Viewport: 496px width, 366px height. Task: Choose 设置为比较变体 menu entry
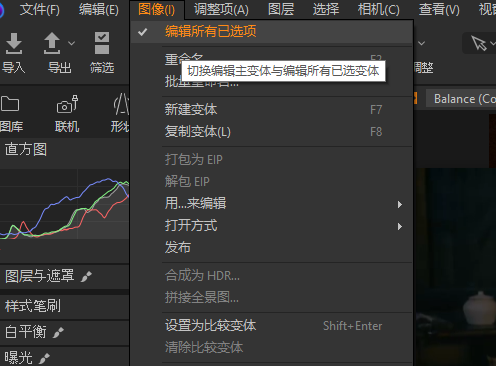tap(272, 326)
